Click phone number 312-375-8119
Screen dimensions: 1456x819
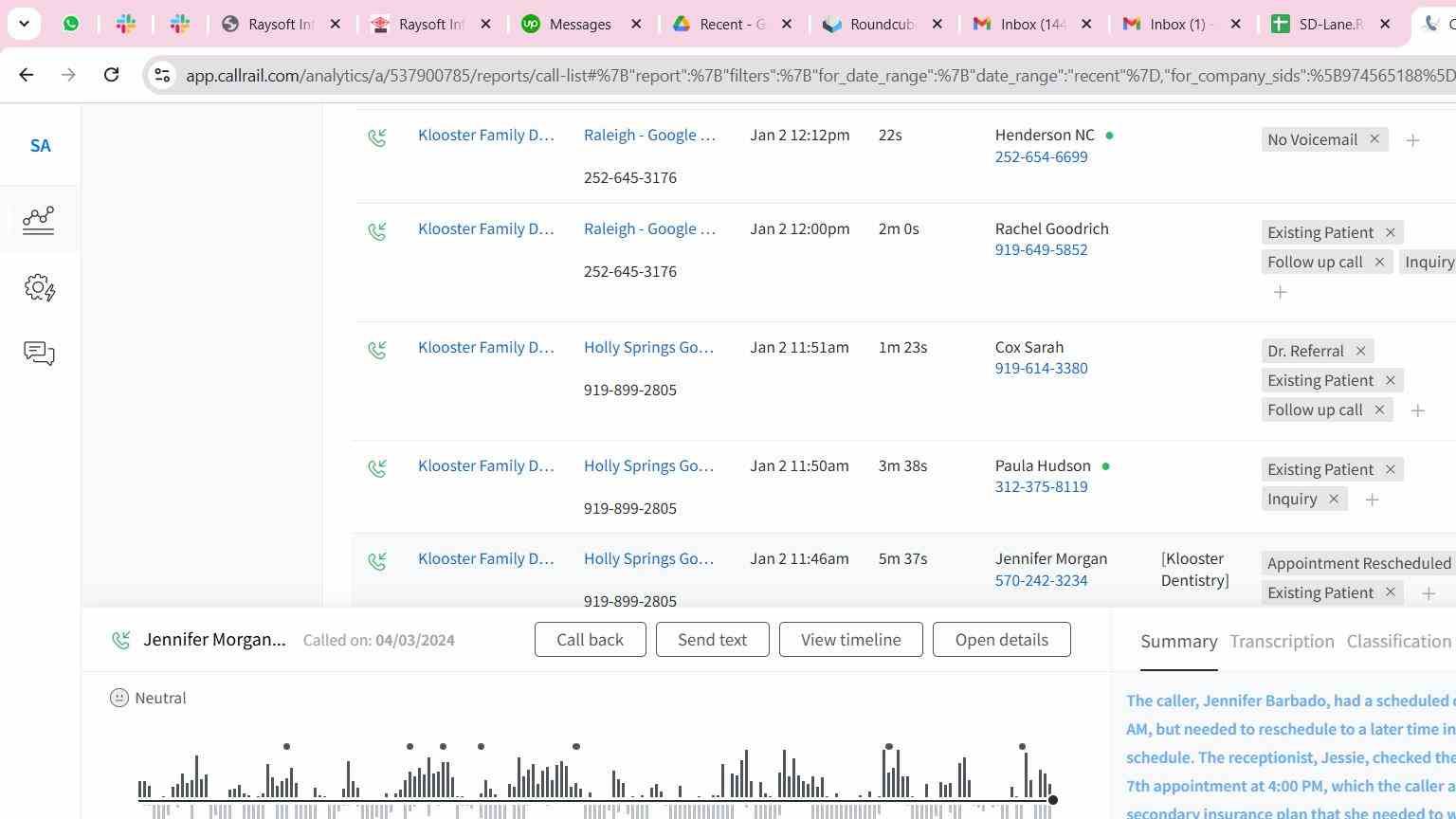(x=1041, y=486)
